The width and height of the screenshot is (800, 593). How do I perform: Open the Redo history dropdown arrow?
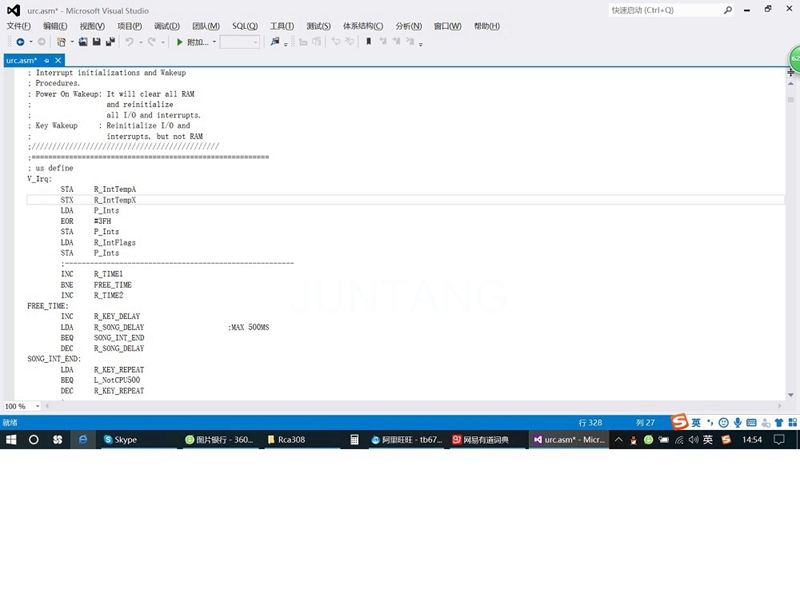(x=163, y=42)
